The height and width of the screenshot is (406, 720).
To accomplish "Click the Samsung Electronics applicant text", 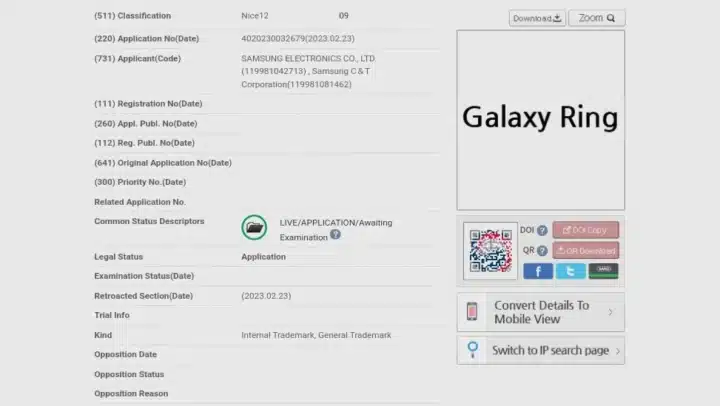I will point(308,59).
